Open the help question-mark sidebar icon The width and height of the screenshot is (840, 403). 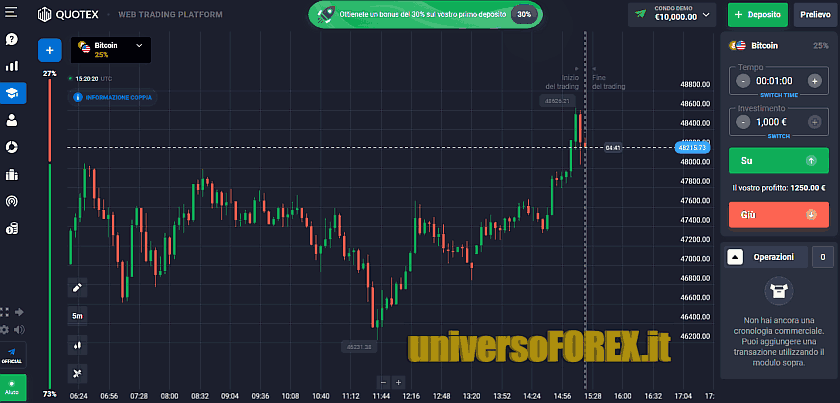(x=12, y=39)
